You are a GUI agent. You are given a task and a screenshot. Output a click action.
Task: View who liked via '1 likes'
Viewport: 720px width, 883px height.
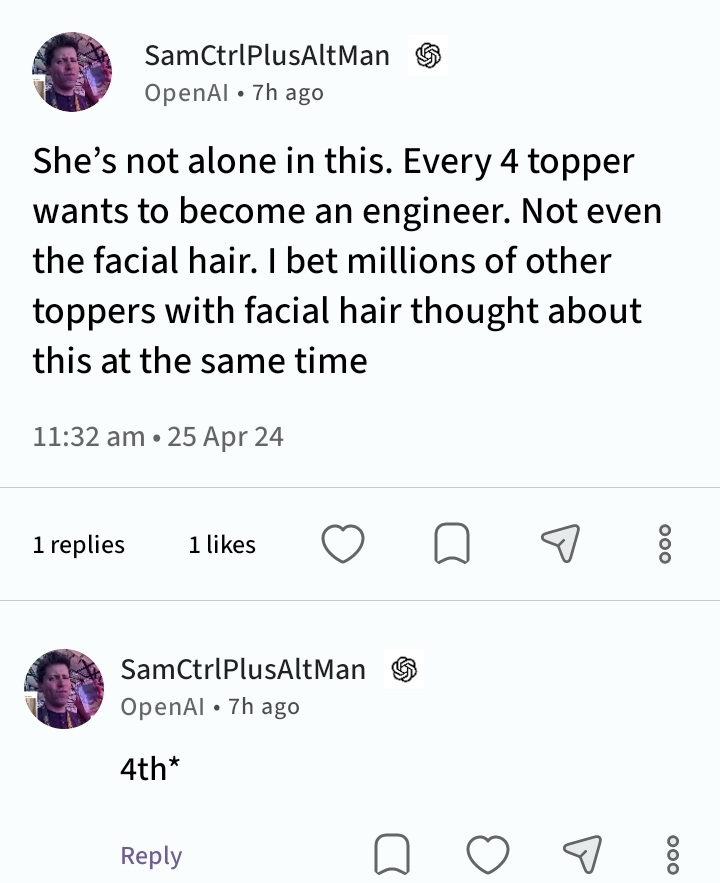coord(222,545)
